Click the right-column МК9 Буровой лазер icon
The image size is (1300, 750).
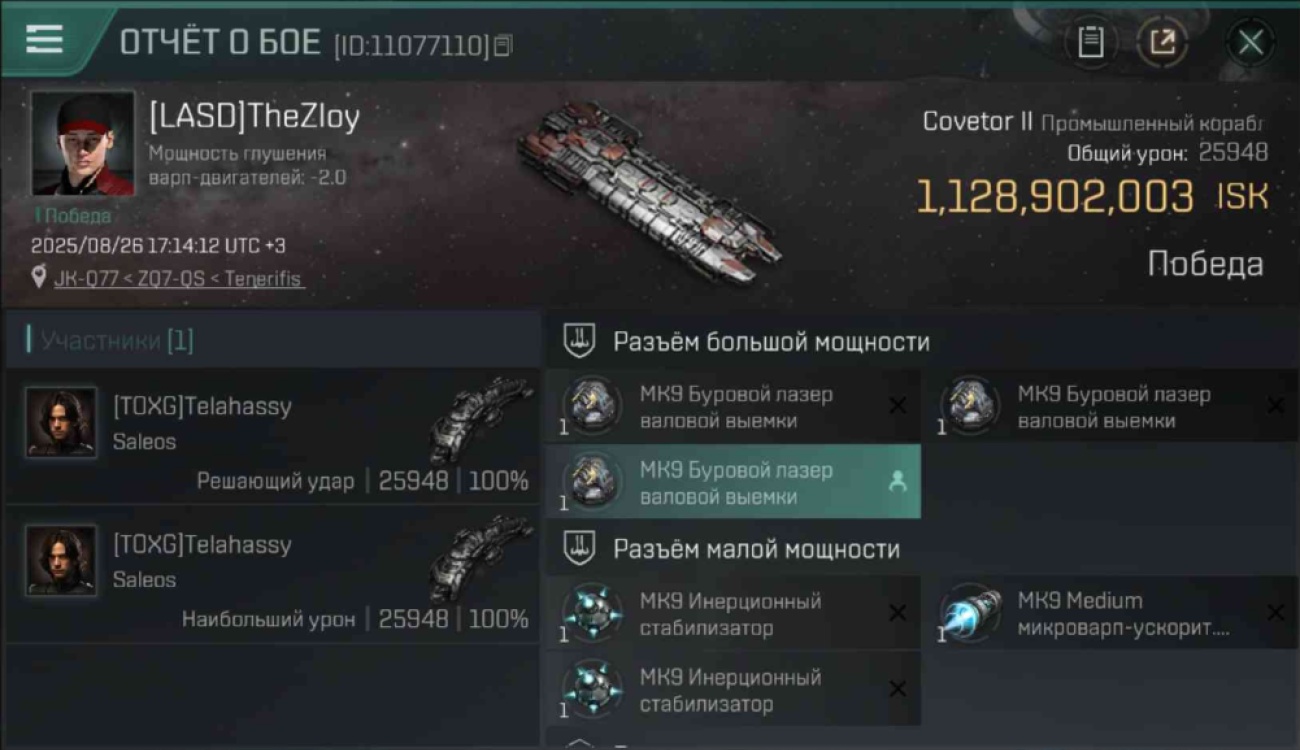click(x=969, y=406)
